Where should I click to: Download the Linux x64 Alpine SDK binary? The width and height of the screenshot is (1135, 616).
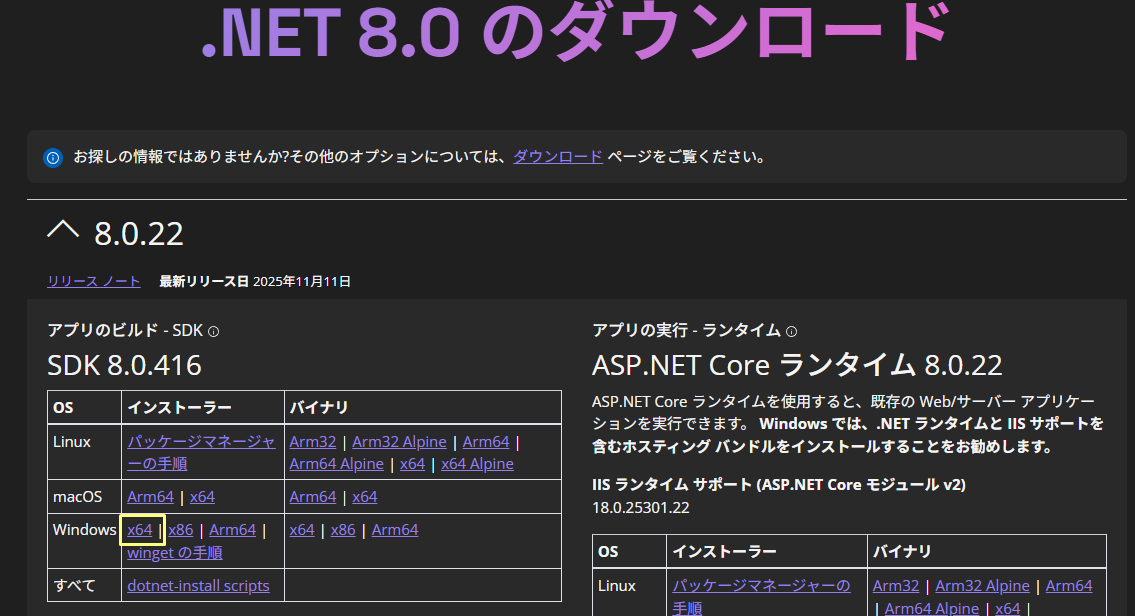[477, 464]
